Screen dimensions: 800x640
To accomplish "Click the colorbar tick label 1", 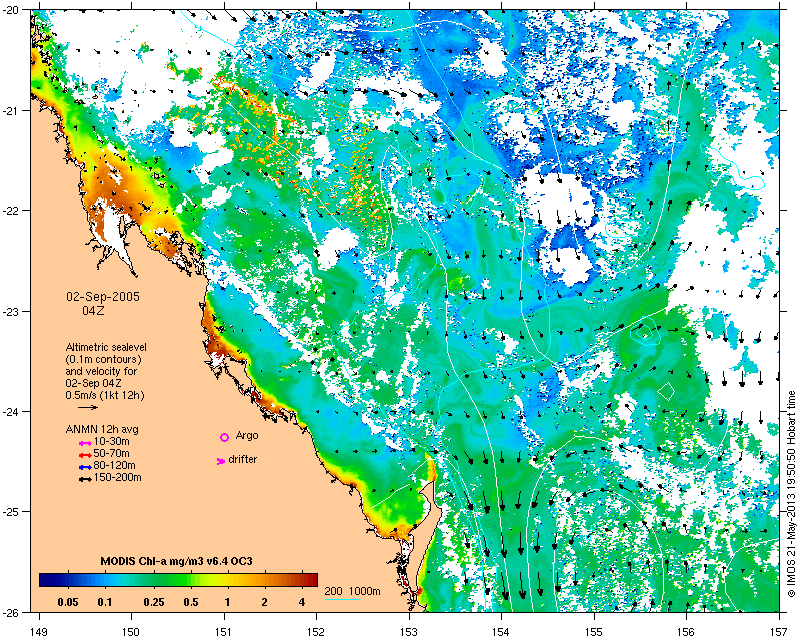I will click(228, 602).
